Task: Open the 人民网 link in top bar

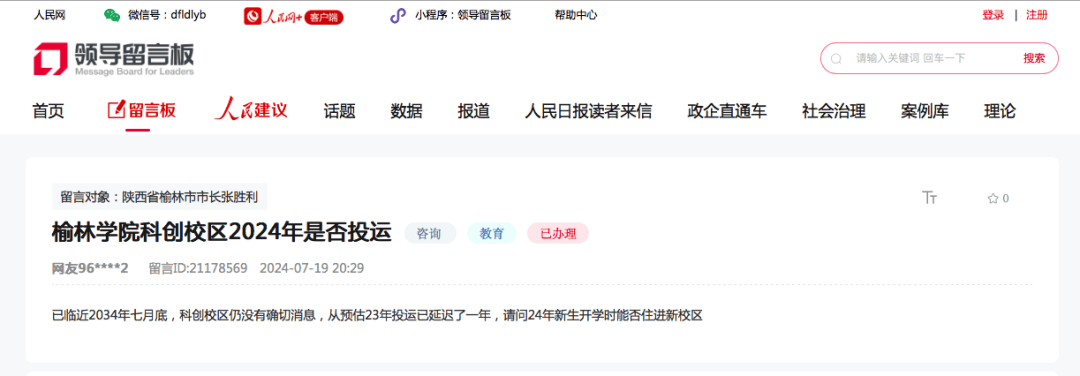Action: click(50, 15)
